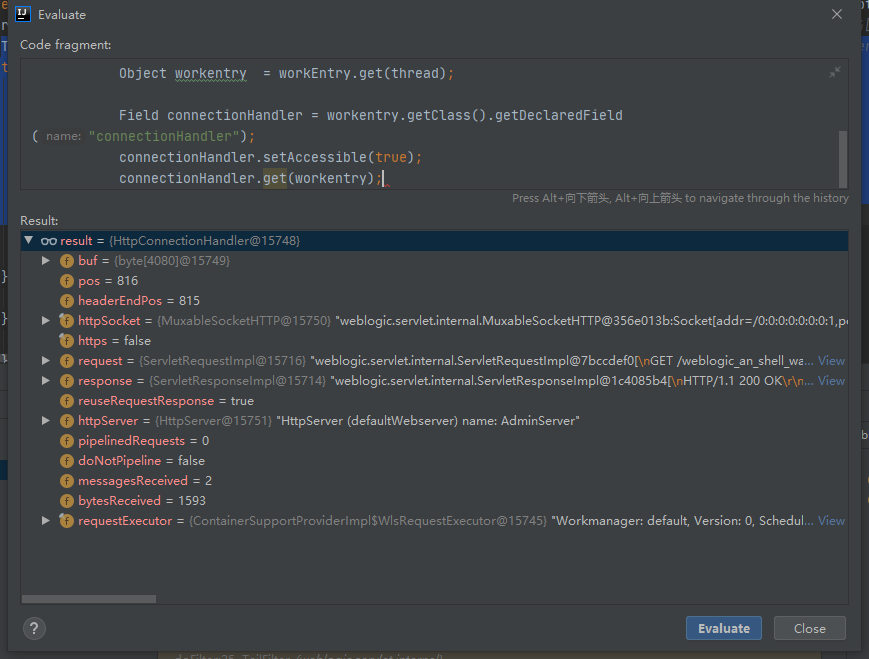Expand the httpServer node
The width and height of the screenshot is (869, 659).
46,421
